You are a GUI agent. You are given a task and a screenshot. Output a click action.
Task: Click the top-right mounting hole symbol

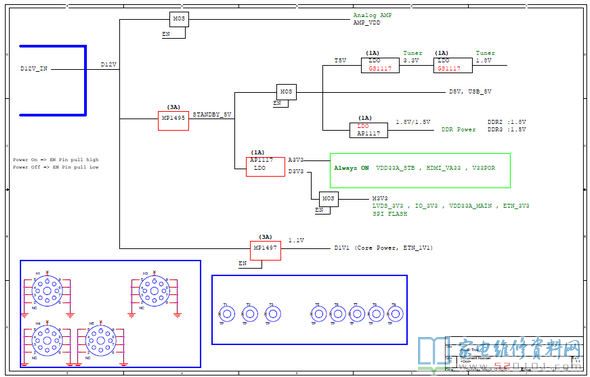point(154,291)
